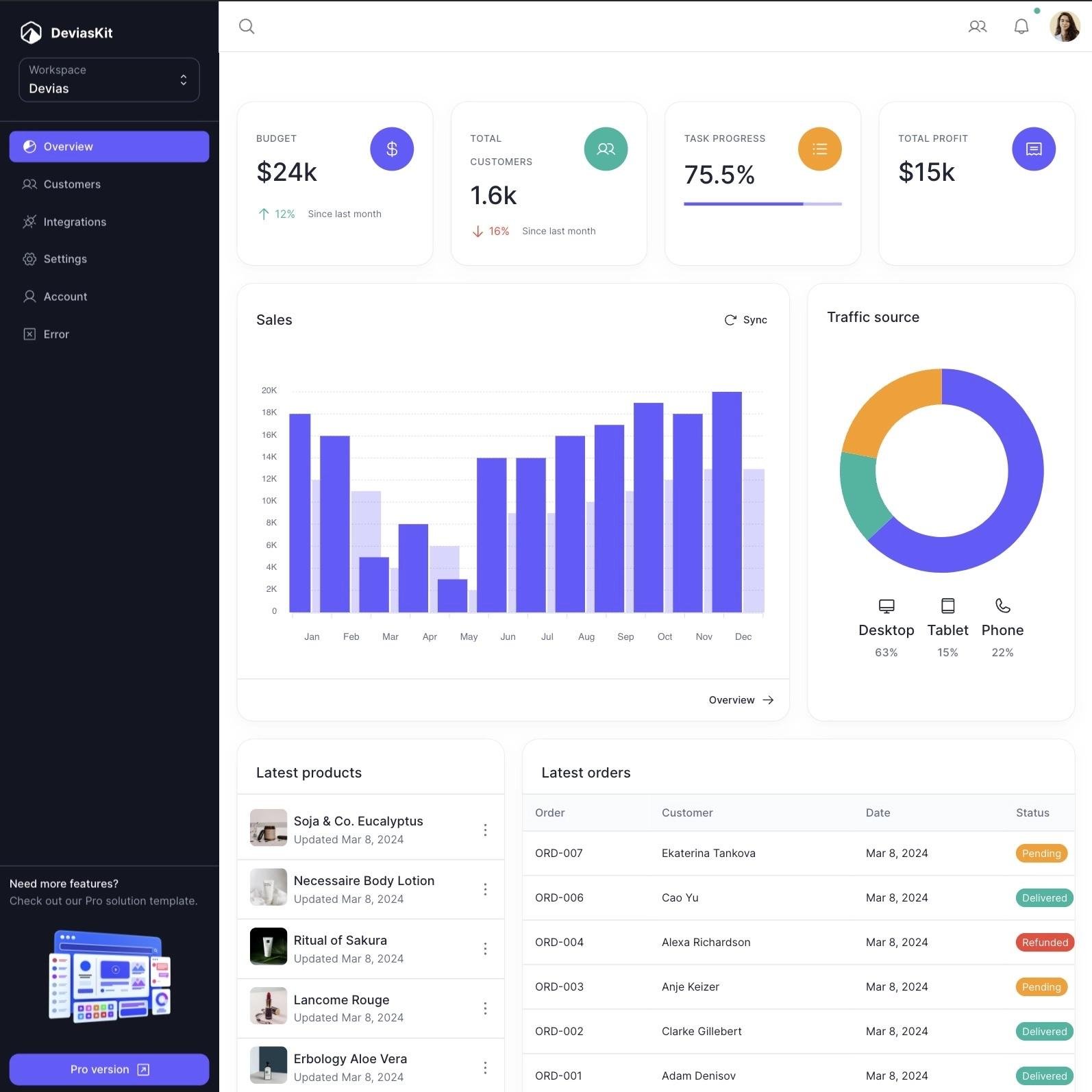Open the user avatar menu

point(1065,27)
